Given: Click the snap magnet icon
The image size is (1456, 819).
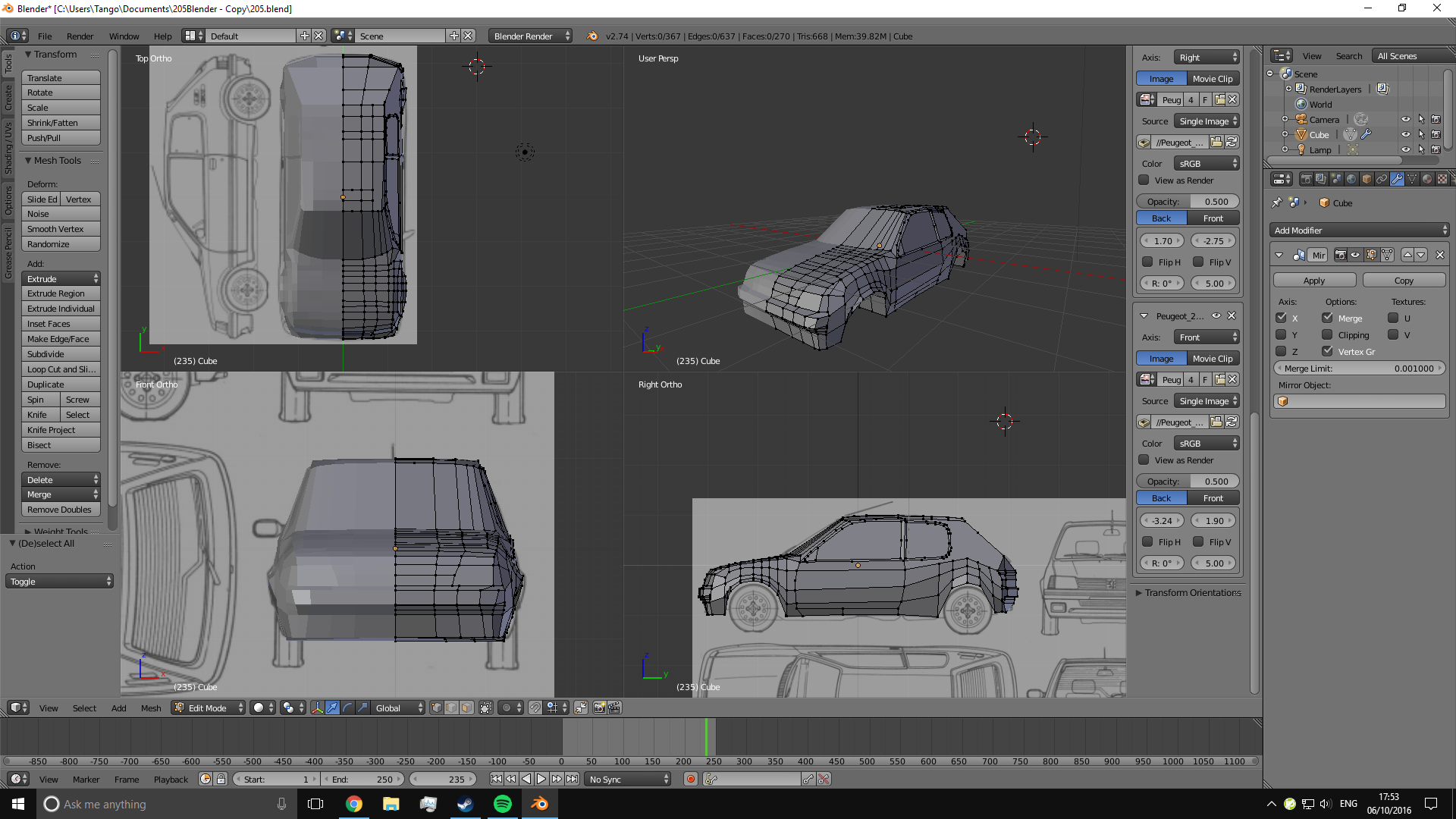Looking at the screenshot, I should (535, 708).
